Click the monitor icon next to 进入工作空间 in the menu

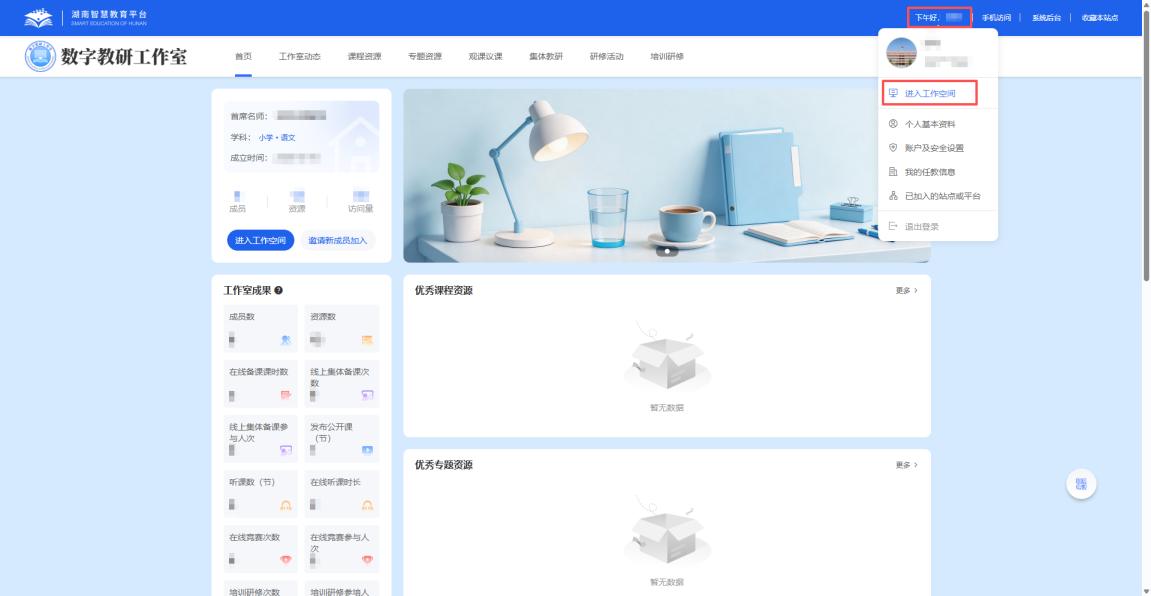(x=893, y=93)
